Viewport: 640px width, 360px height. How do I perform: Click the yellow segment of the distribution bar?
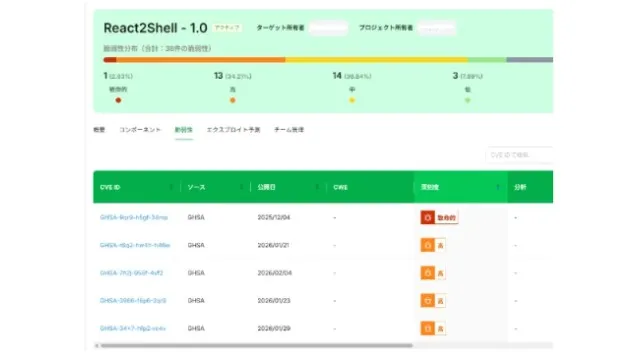376,60
